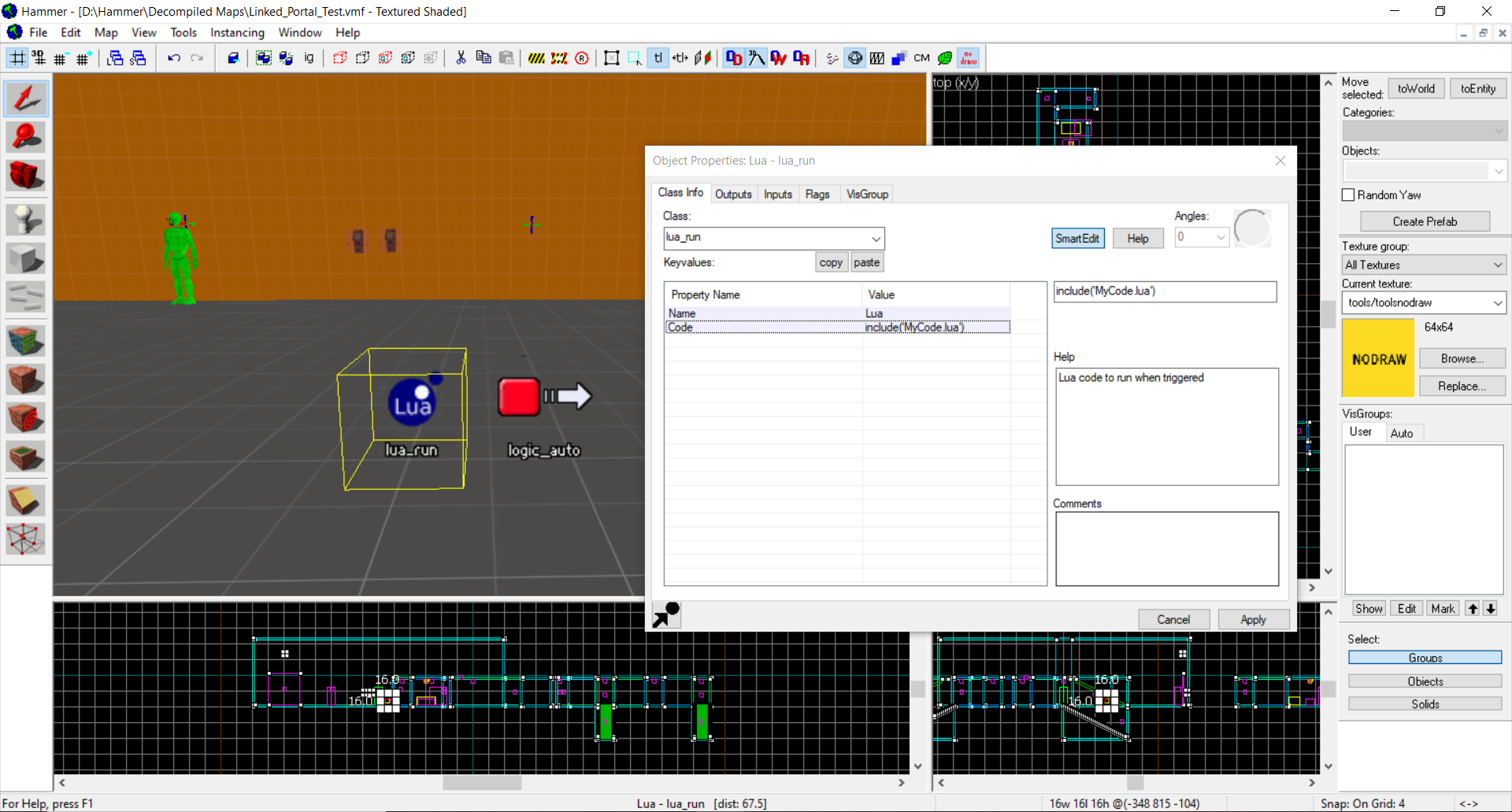This screenshot has width=1512, height=812.
Task: Click the NODRAW texture swatch
Action: click(1378, 358)
